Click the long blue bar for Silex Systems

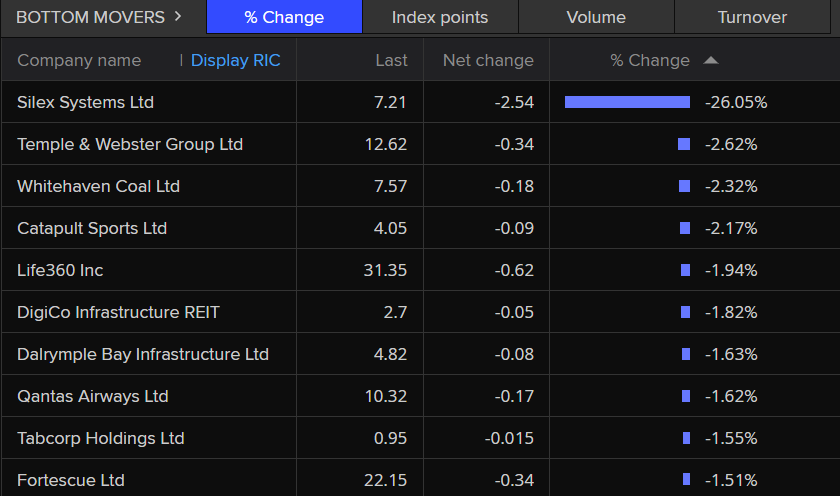tap(627, 102)
